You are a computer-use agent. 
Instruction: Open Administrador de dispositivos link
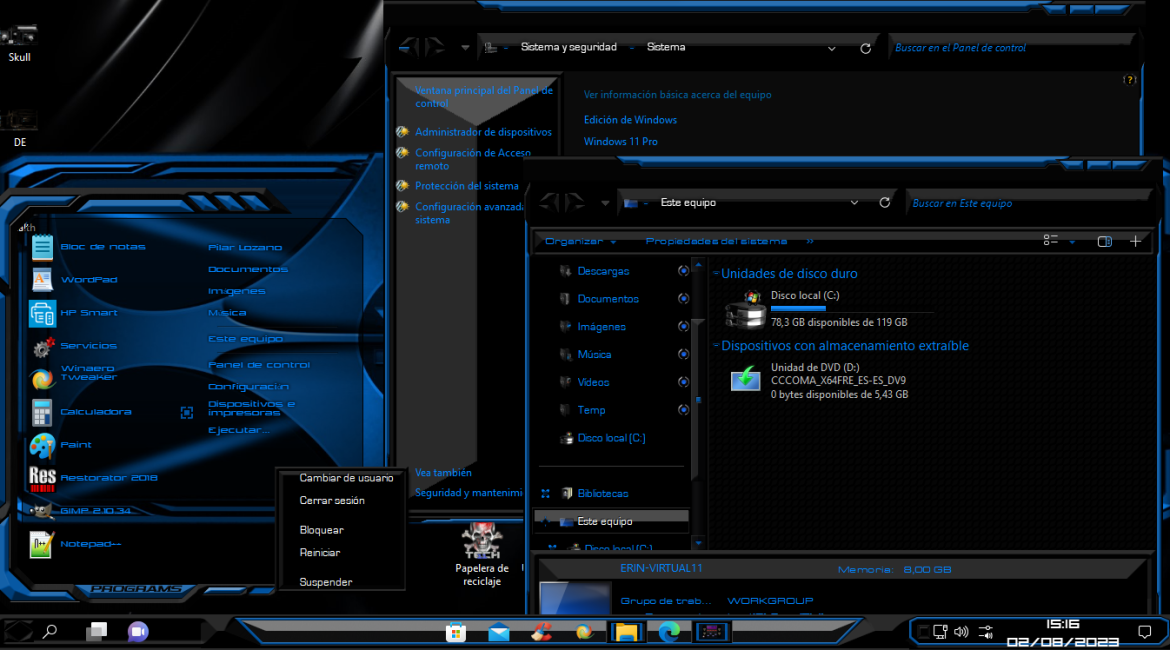(x=483, y=132)
